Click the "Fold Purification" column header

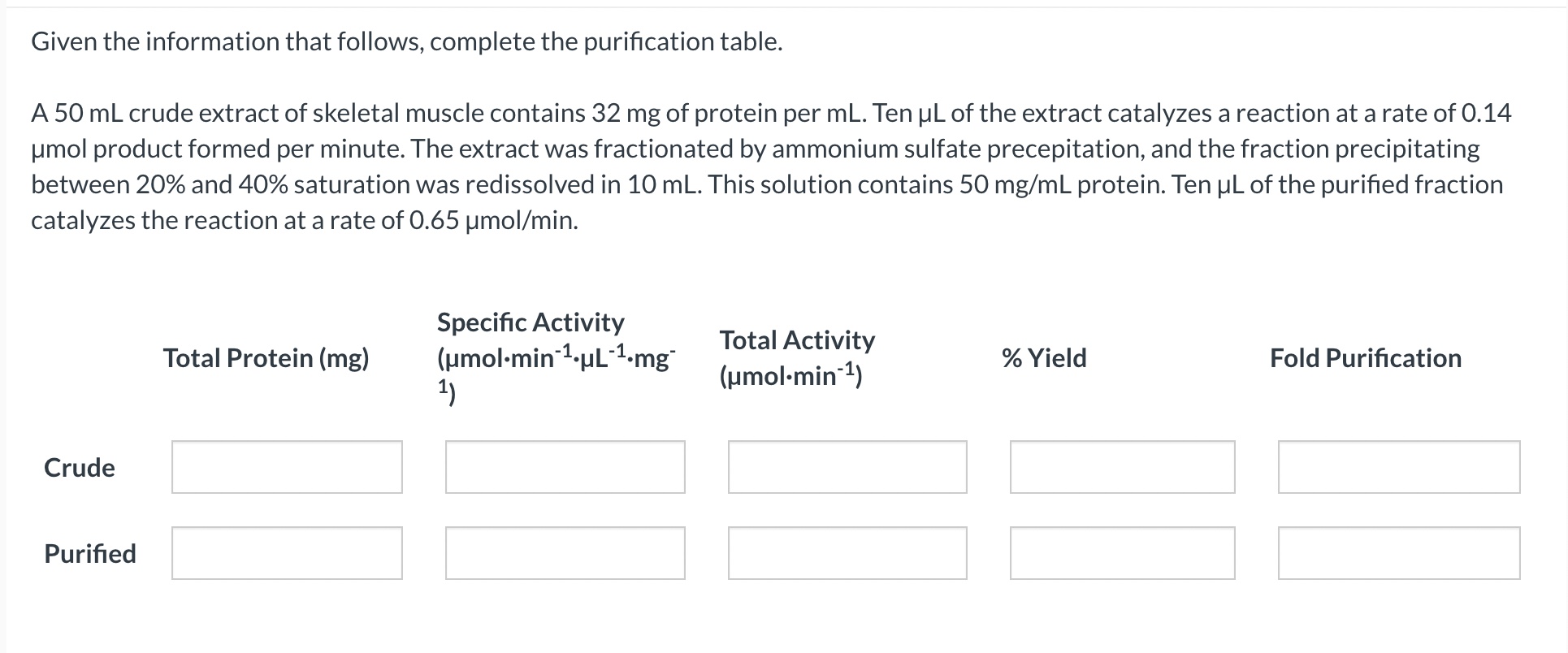pos(1365,358)
